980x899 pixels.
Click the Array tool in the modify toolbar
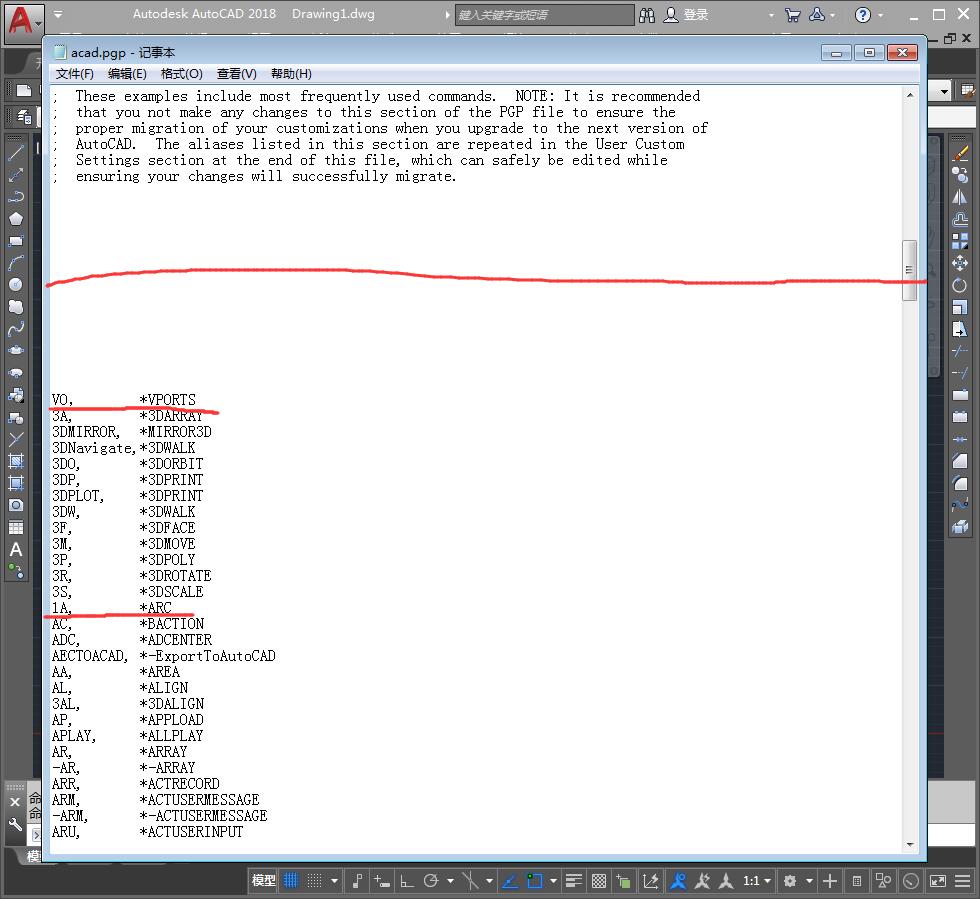click(x=960, y=241)
